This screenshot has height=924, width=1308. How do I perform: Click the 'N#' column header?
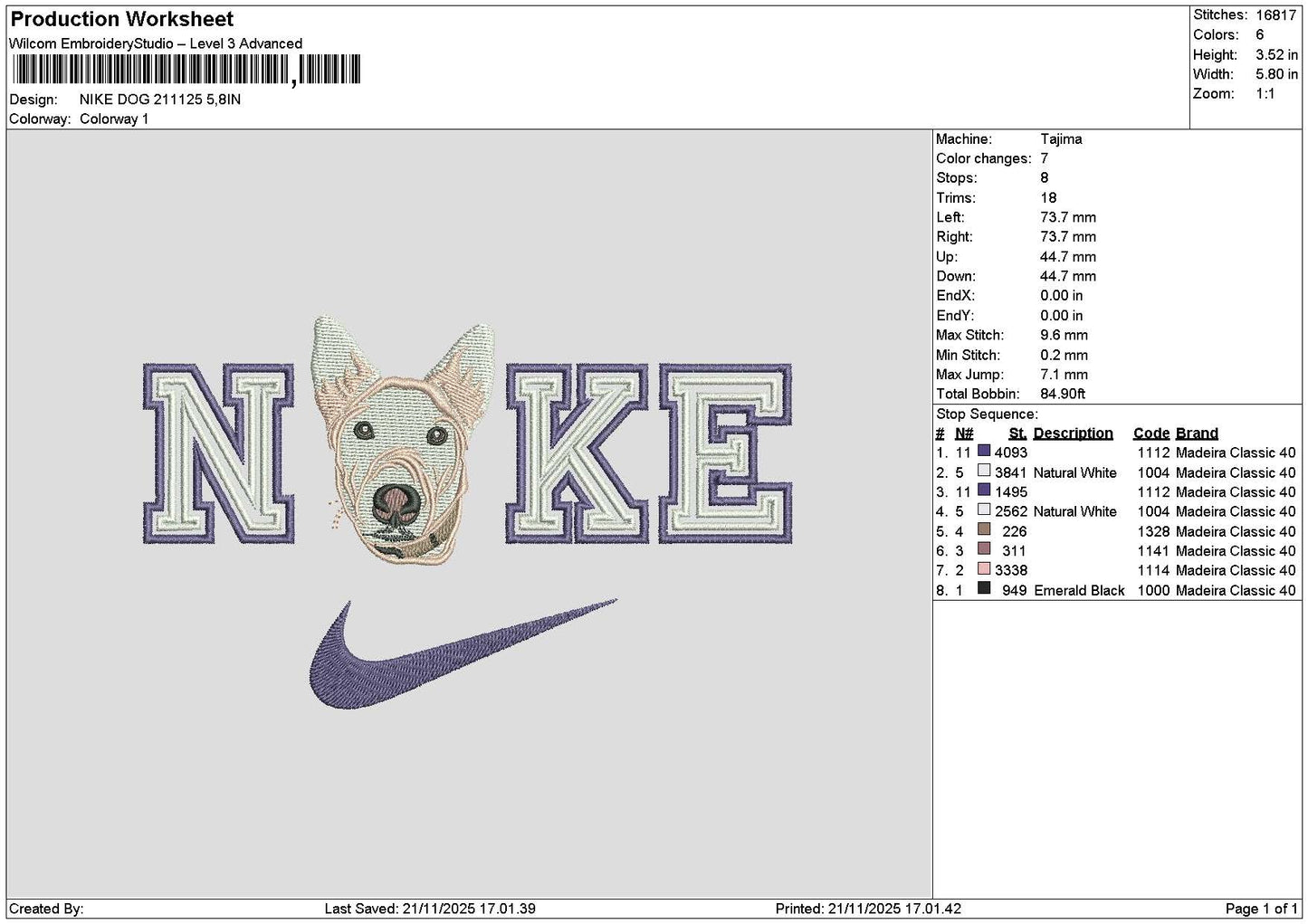pos(964,433)
